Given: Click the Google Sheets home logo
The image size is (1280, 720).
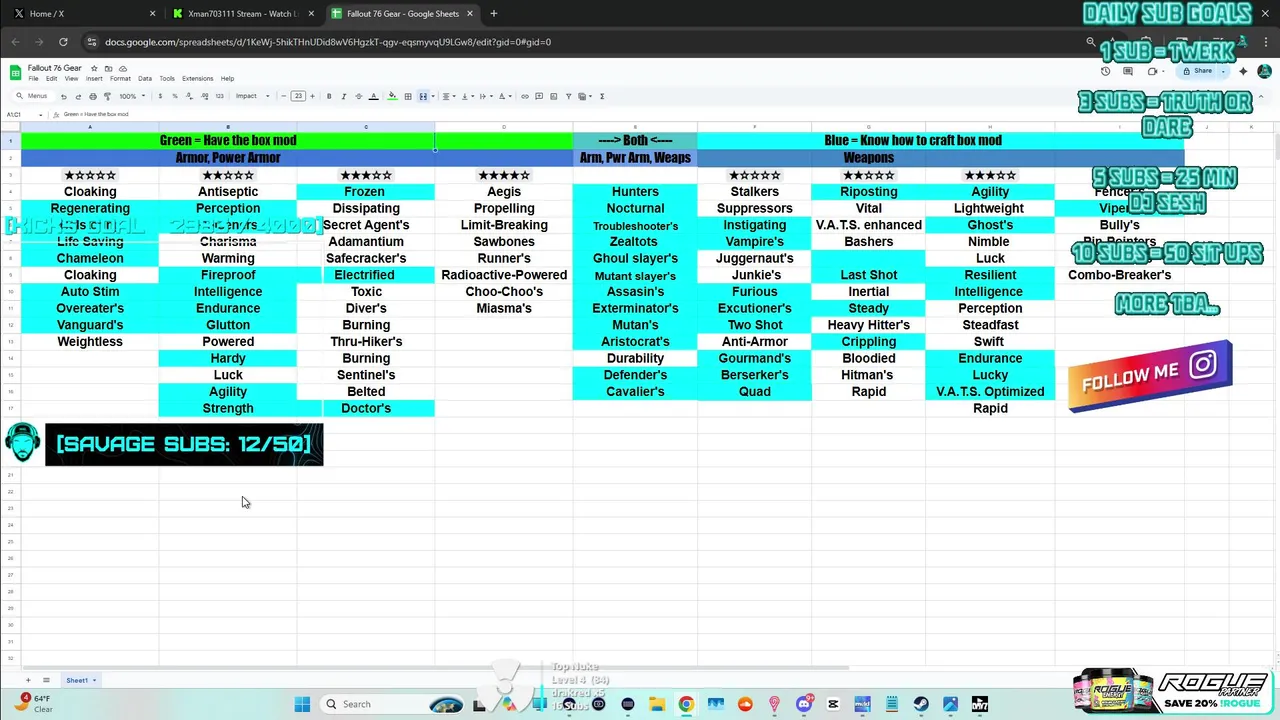Looking at the screenshot, I should (15, 73).
